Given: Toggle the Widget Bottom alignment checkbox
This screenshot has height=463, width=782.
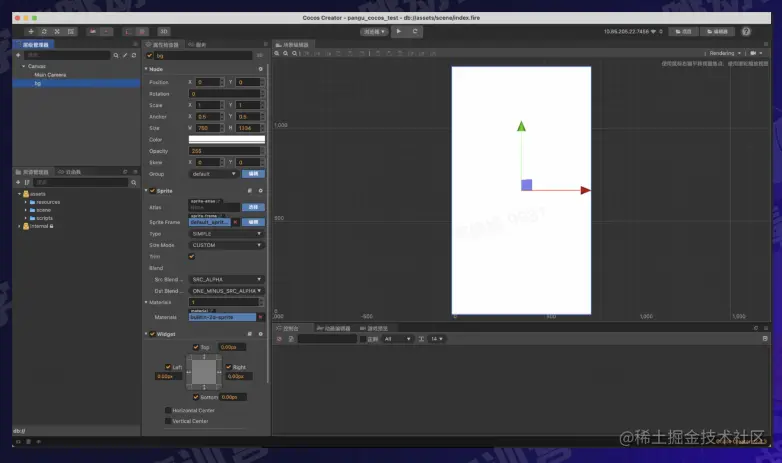Looking at the screenshot, I should click(x=196, y=397).
